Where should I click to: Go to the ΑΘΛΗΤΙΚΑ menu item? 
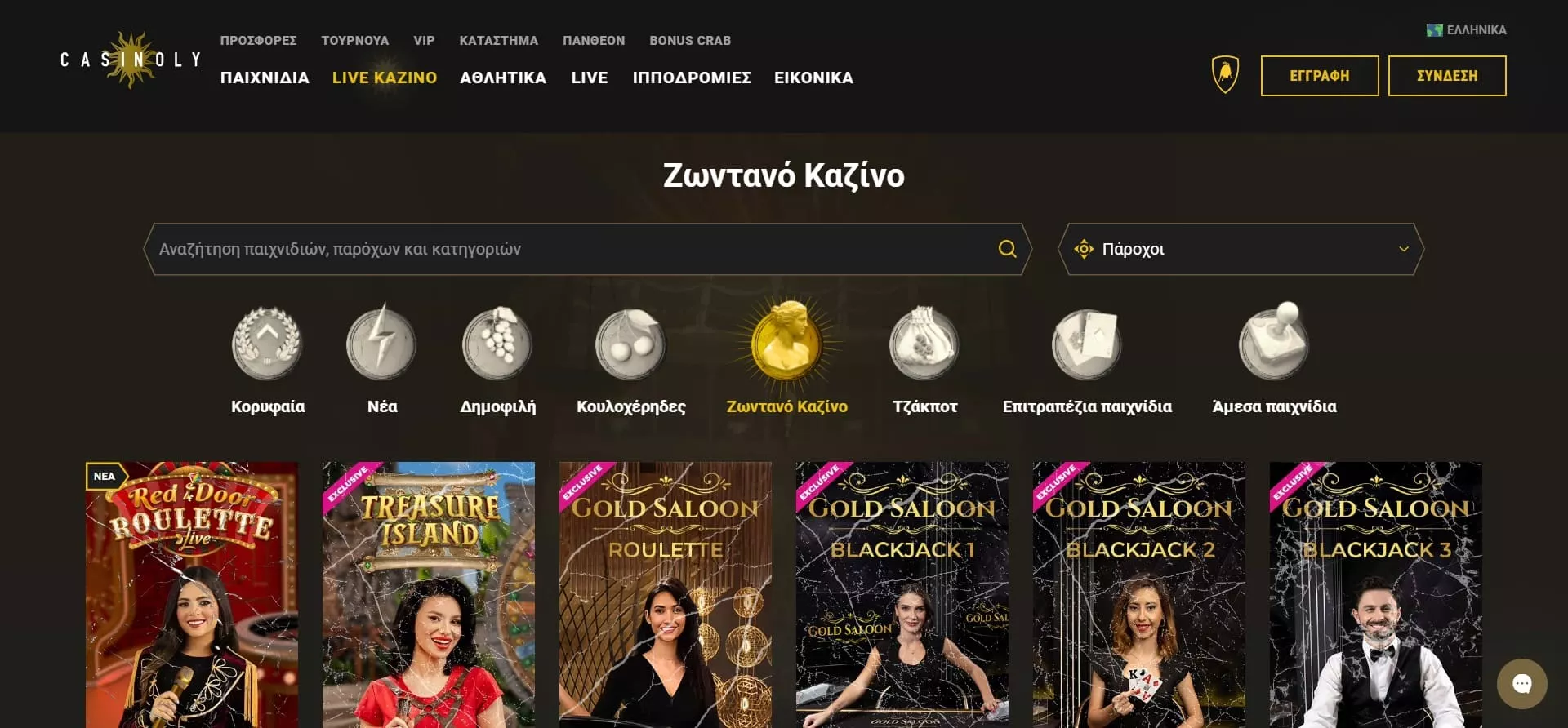point(503,78)
